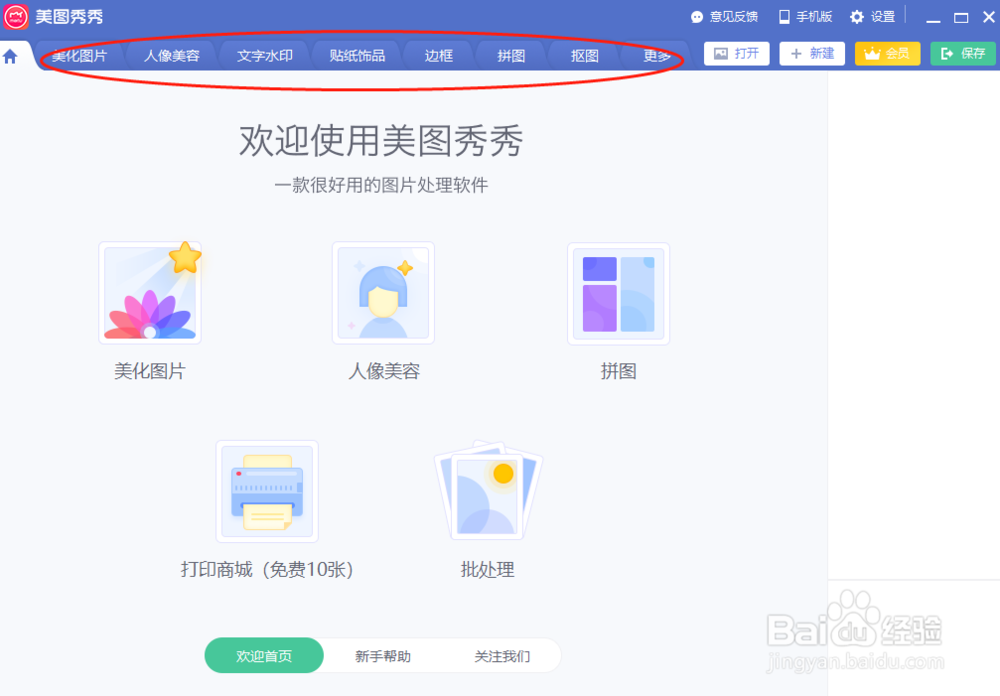Click the 打印商城（免费10张）label
1000x696 pixels.
point(267,569)
